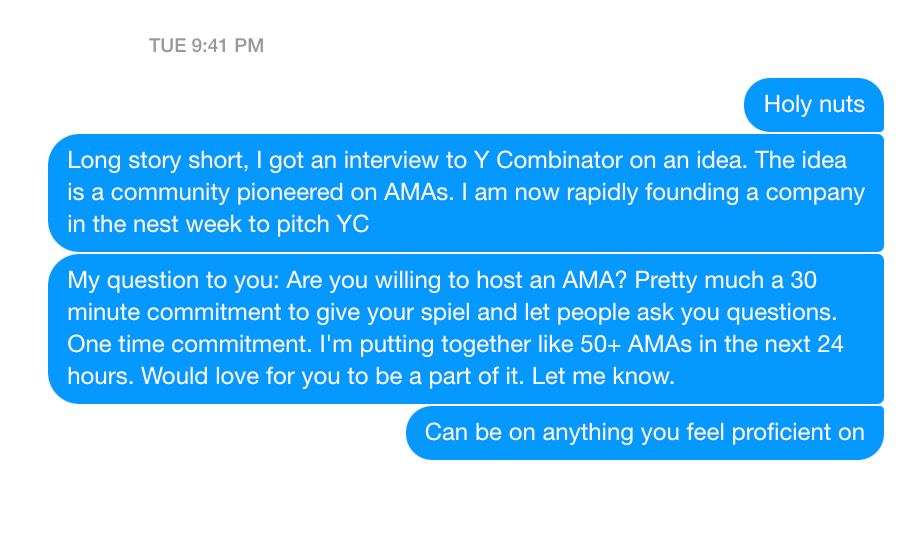Viewport: 916px width, 538px height.
Task: Click the TUE 9:41 PM timestamp
Action: [x=206, y=45]
